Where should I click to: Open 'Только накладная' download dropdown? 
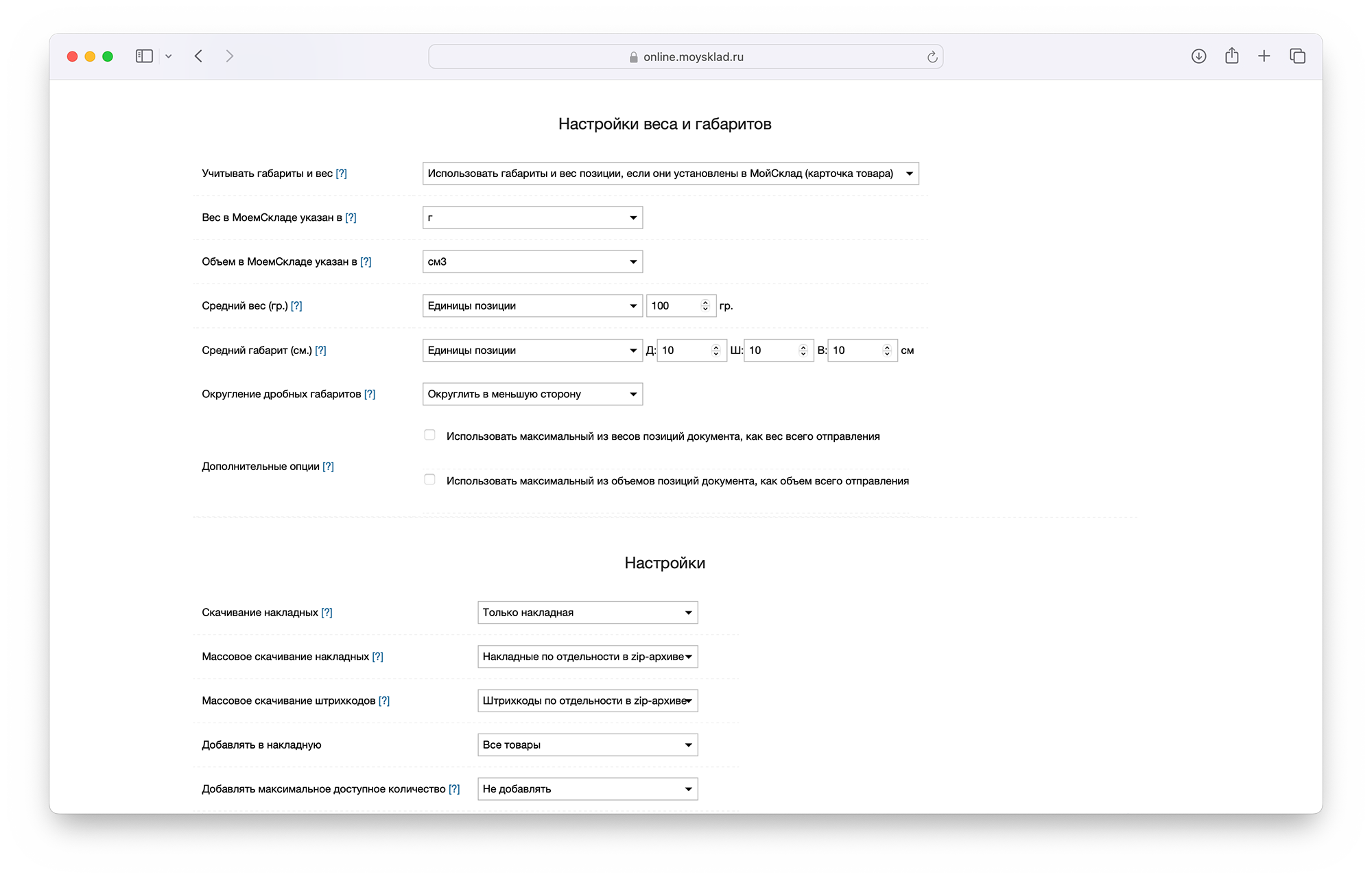click(587, 612)
